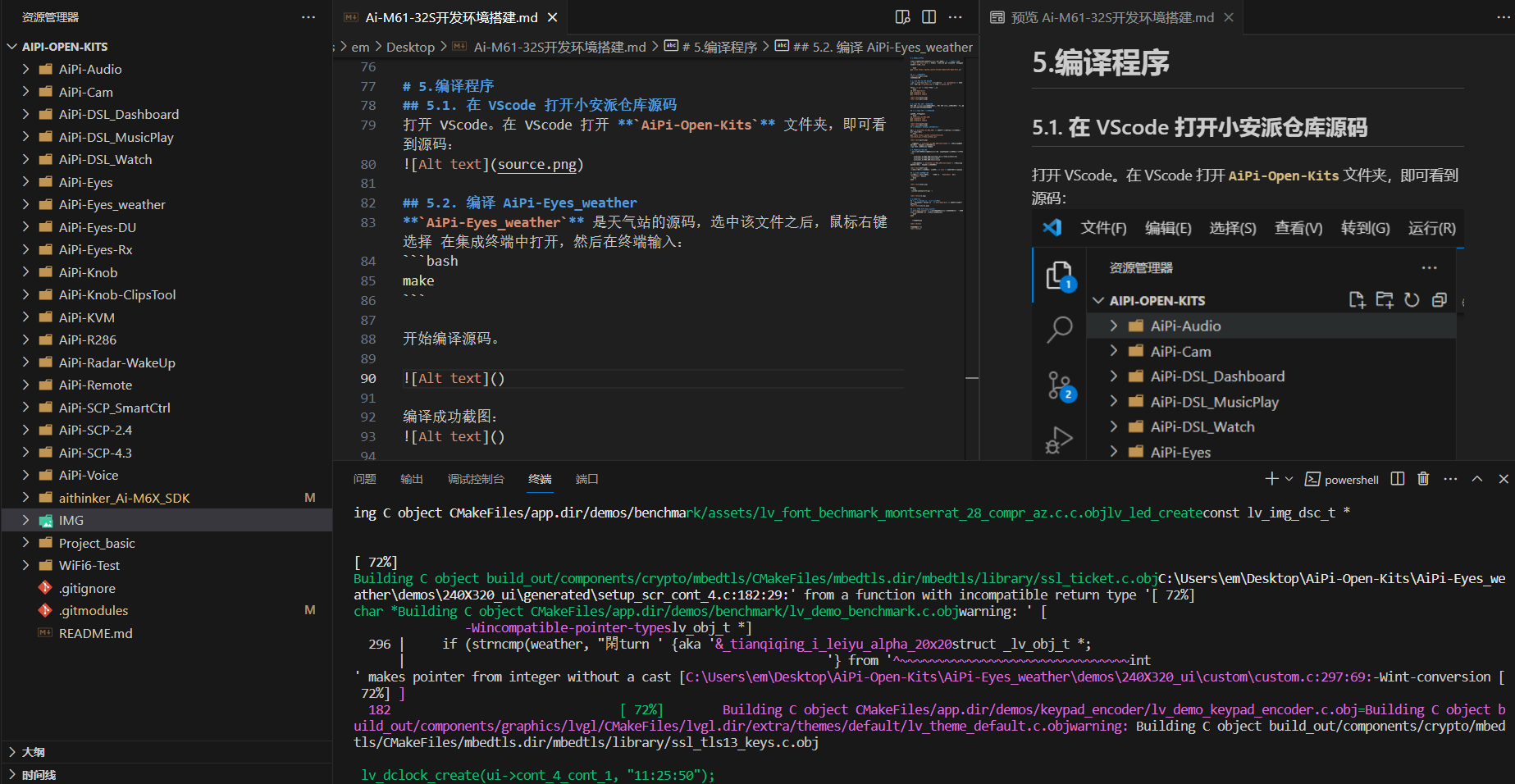Viewport: 1515px width, 784px height.
Task: Click the '5.1. 在 VScode 打开小安派仓库源码' preview heading
Action: click(x=1199, y=127)
